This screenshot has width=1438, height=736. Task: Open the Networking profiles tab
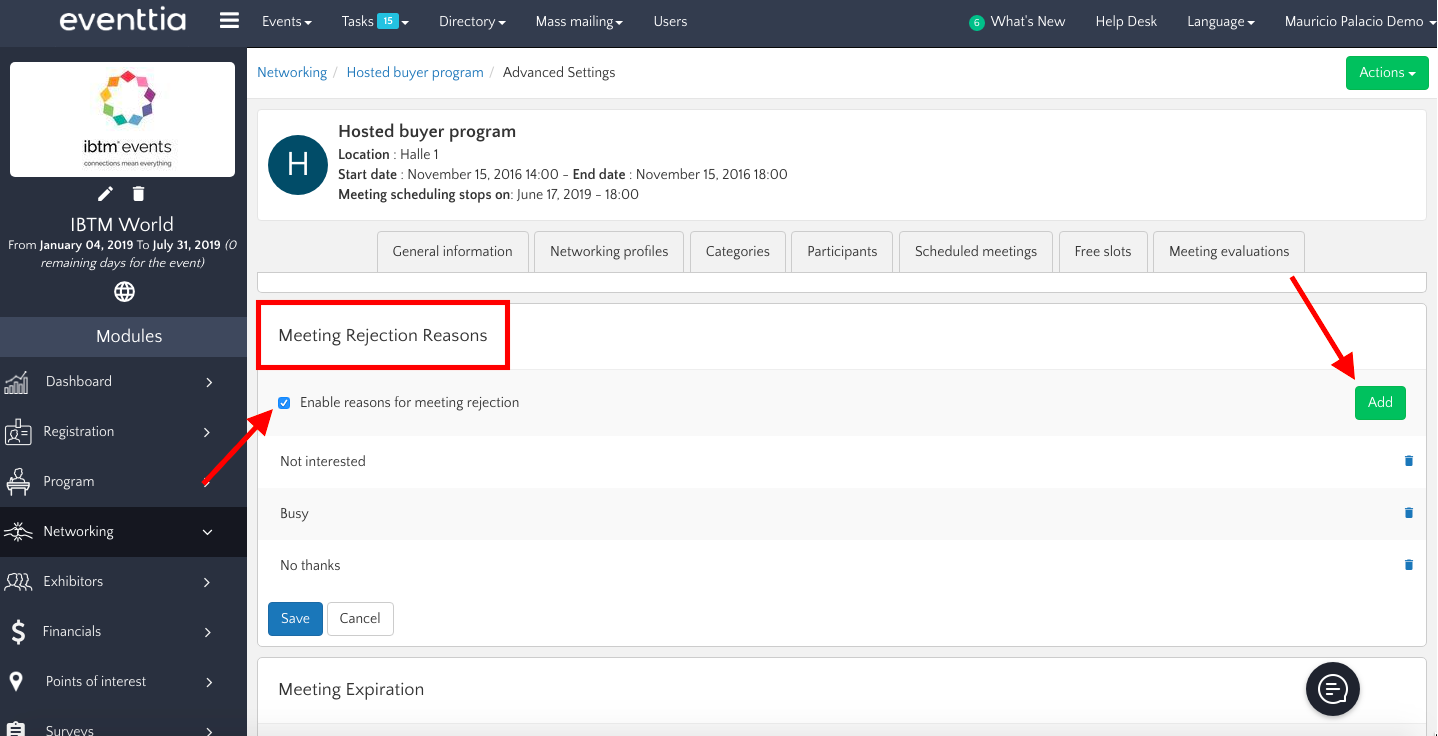pos(609,252)
